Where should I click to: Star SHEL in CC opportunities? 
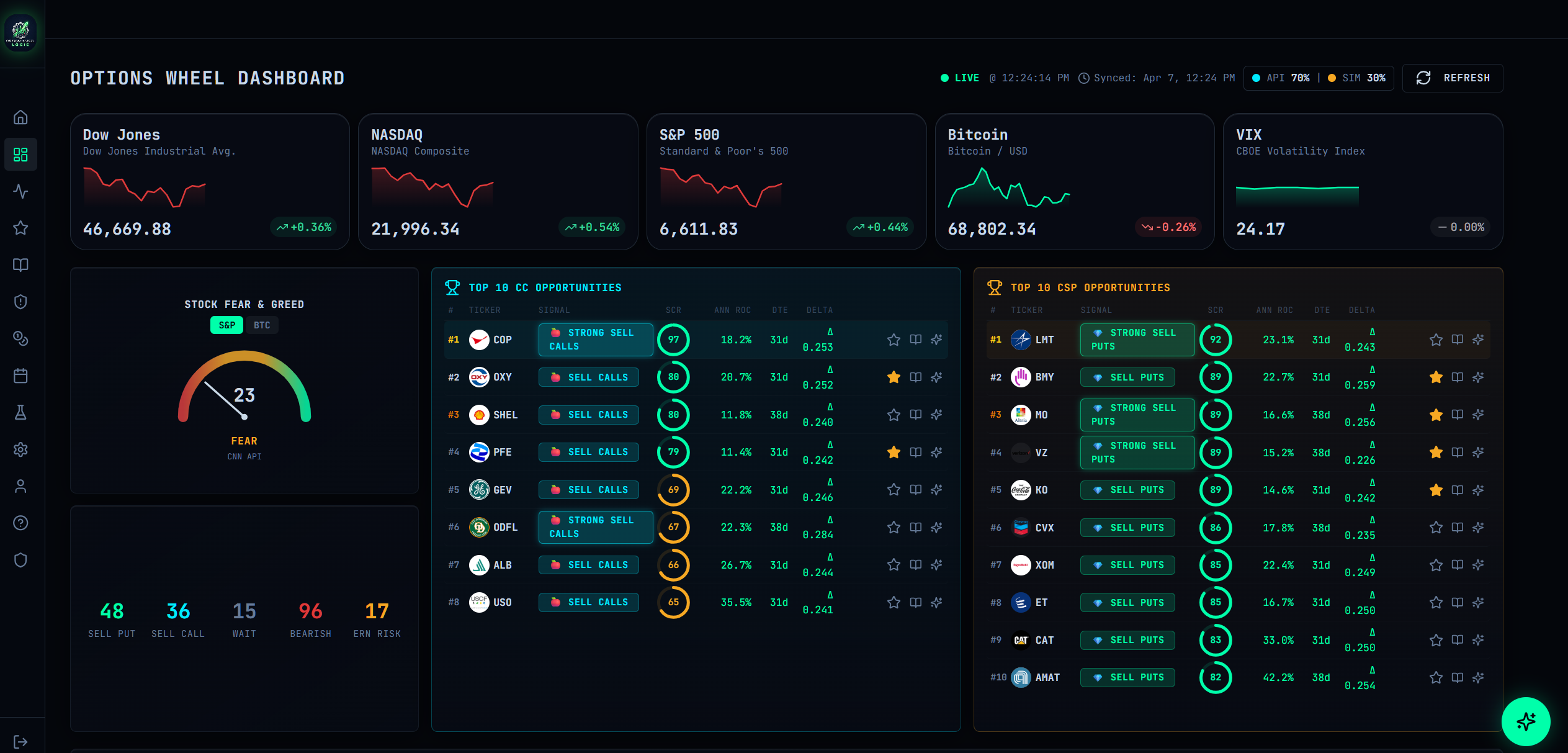click(x=894, y=415)
